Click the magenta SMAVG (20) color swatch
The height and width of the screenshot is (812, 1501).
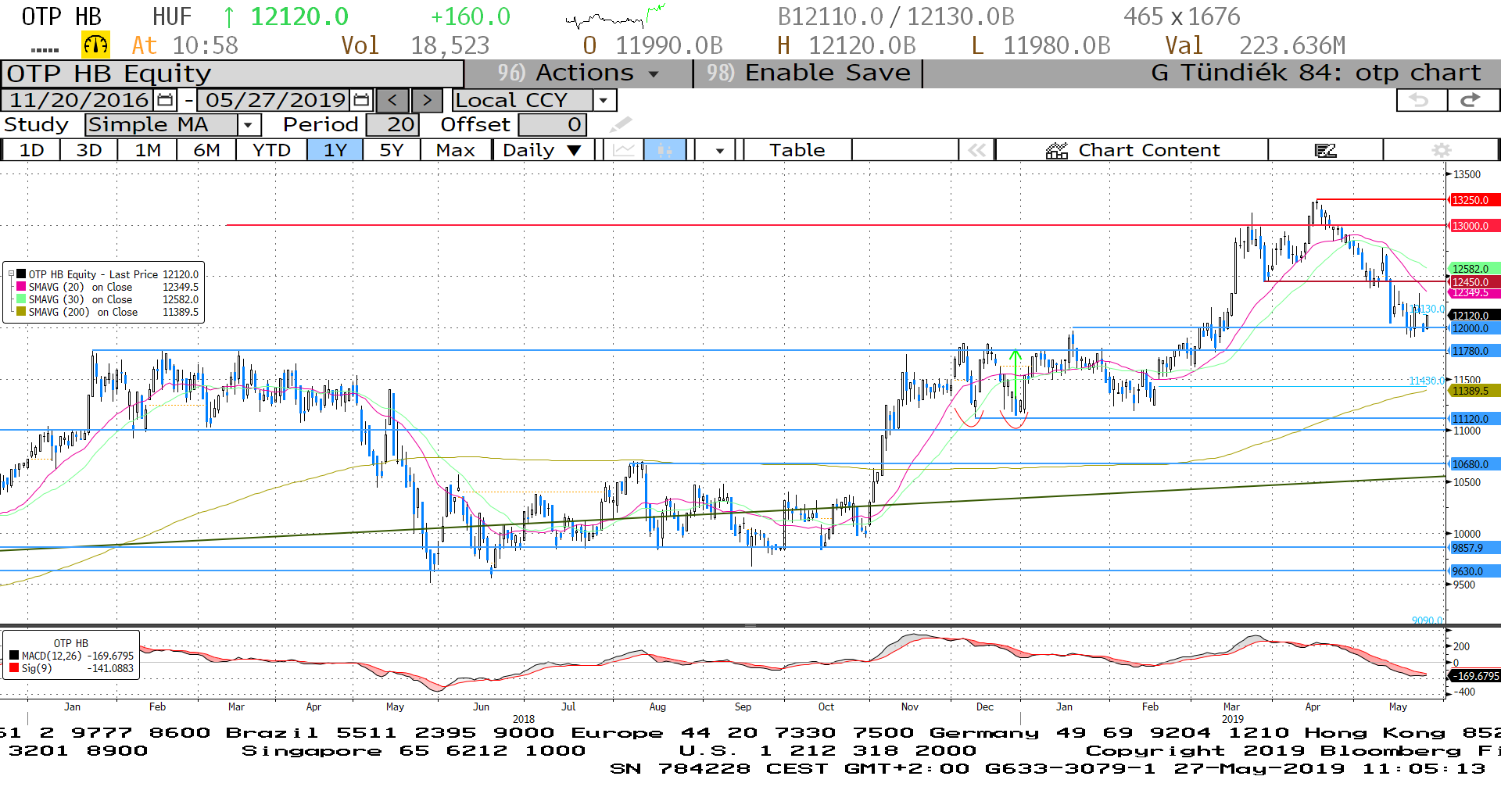pyautogui.click(x=21, y=287)
